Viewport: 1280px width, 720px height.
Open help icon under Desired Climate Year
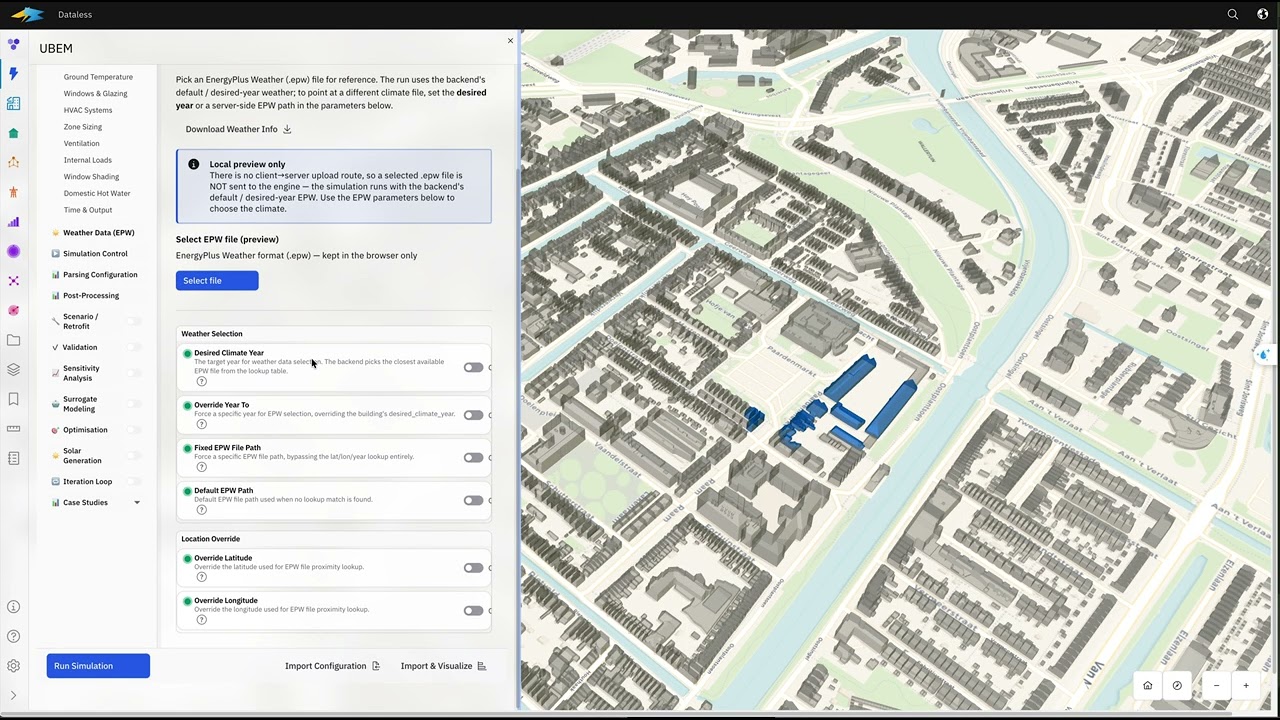pos(201,381)
